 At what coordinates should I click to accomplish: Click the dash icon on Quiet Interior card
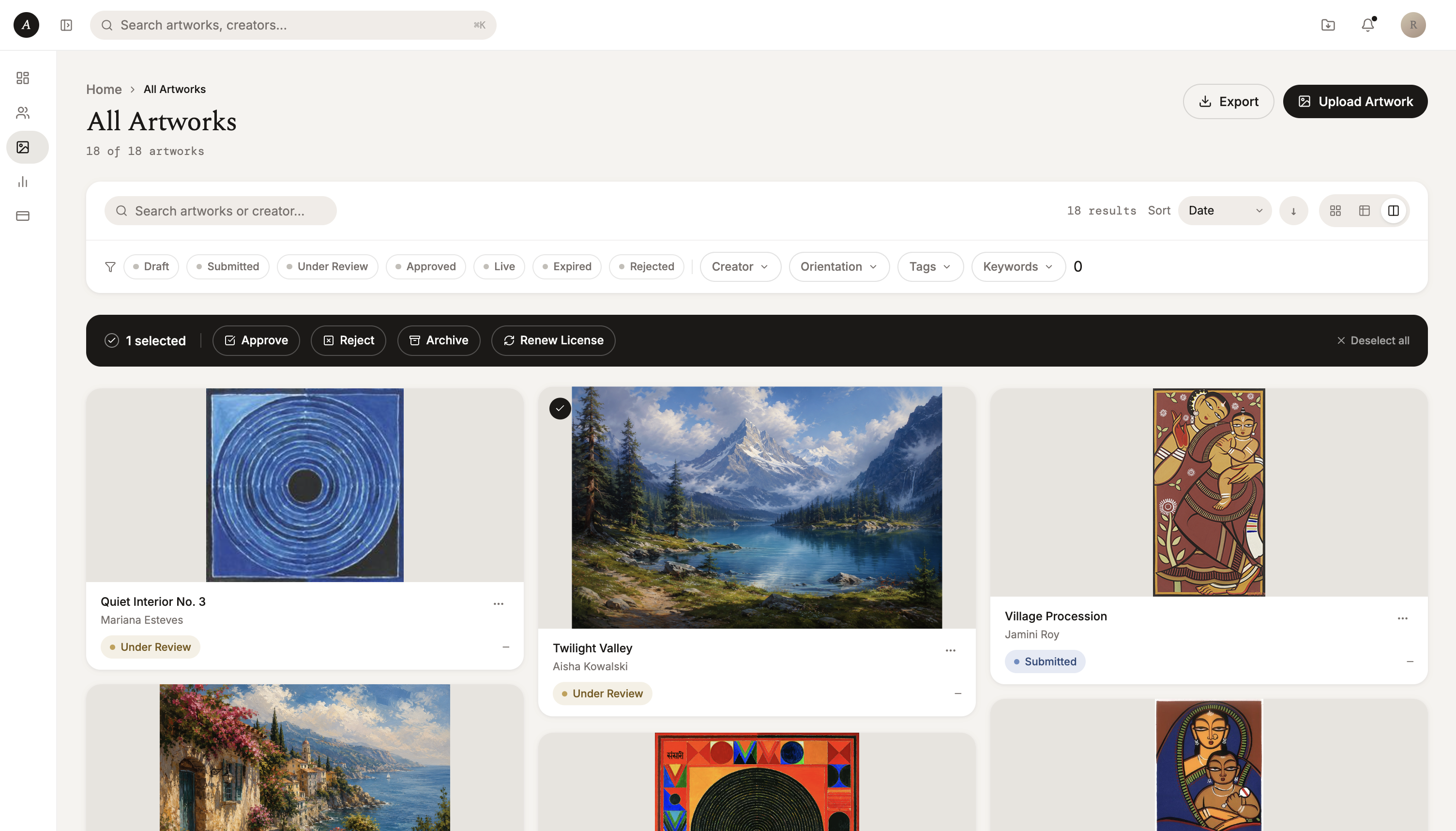505,646
